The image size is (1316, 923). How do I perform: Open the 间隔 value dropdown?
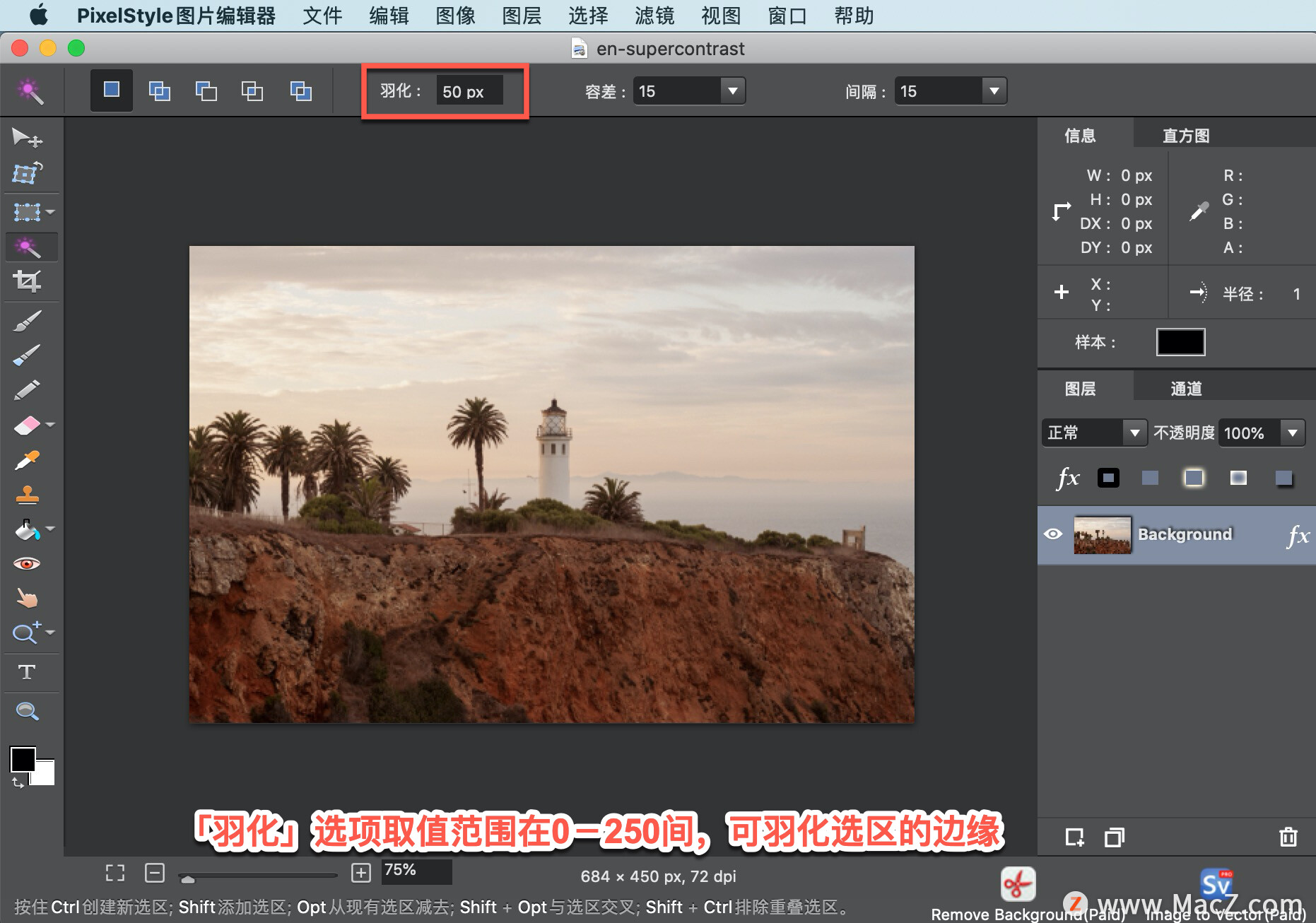pos(994,90)
